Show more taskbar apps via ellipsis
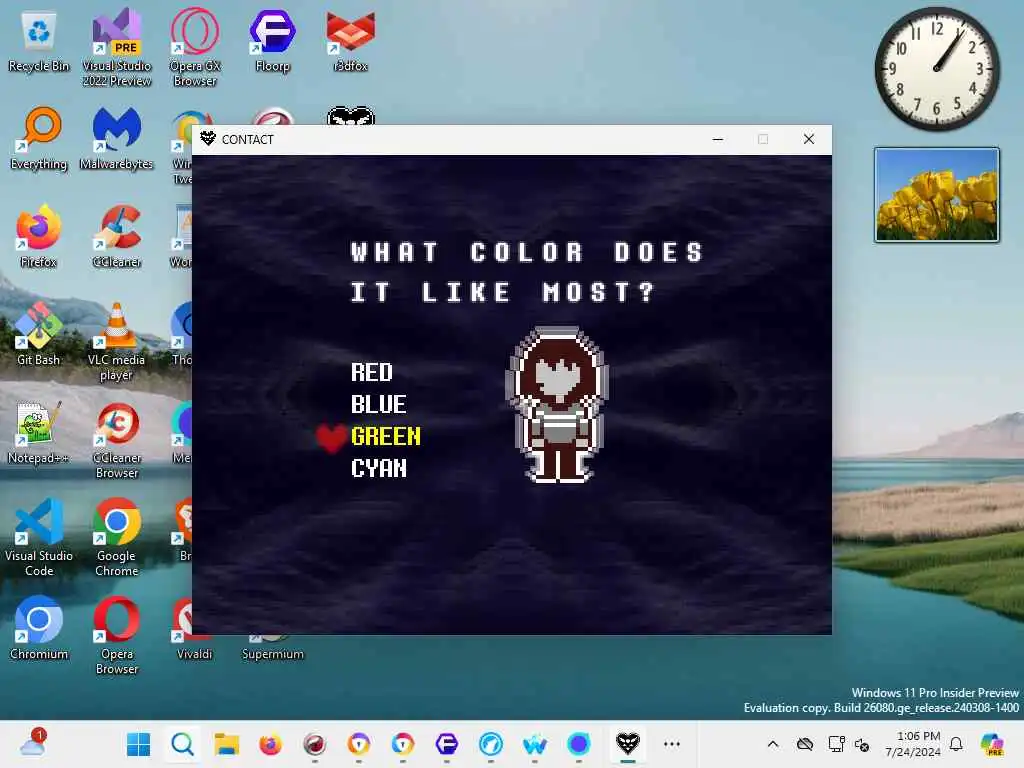The width and height of the screenshot is (1024, 768). pos(672,744)
